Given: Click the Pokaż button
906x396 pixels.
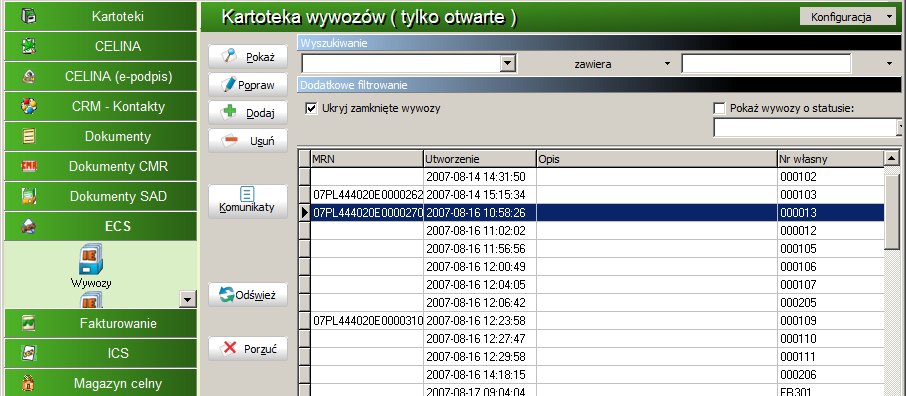Looking at the screenshot, I should (248, 57).
